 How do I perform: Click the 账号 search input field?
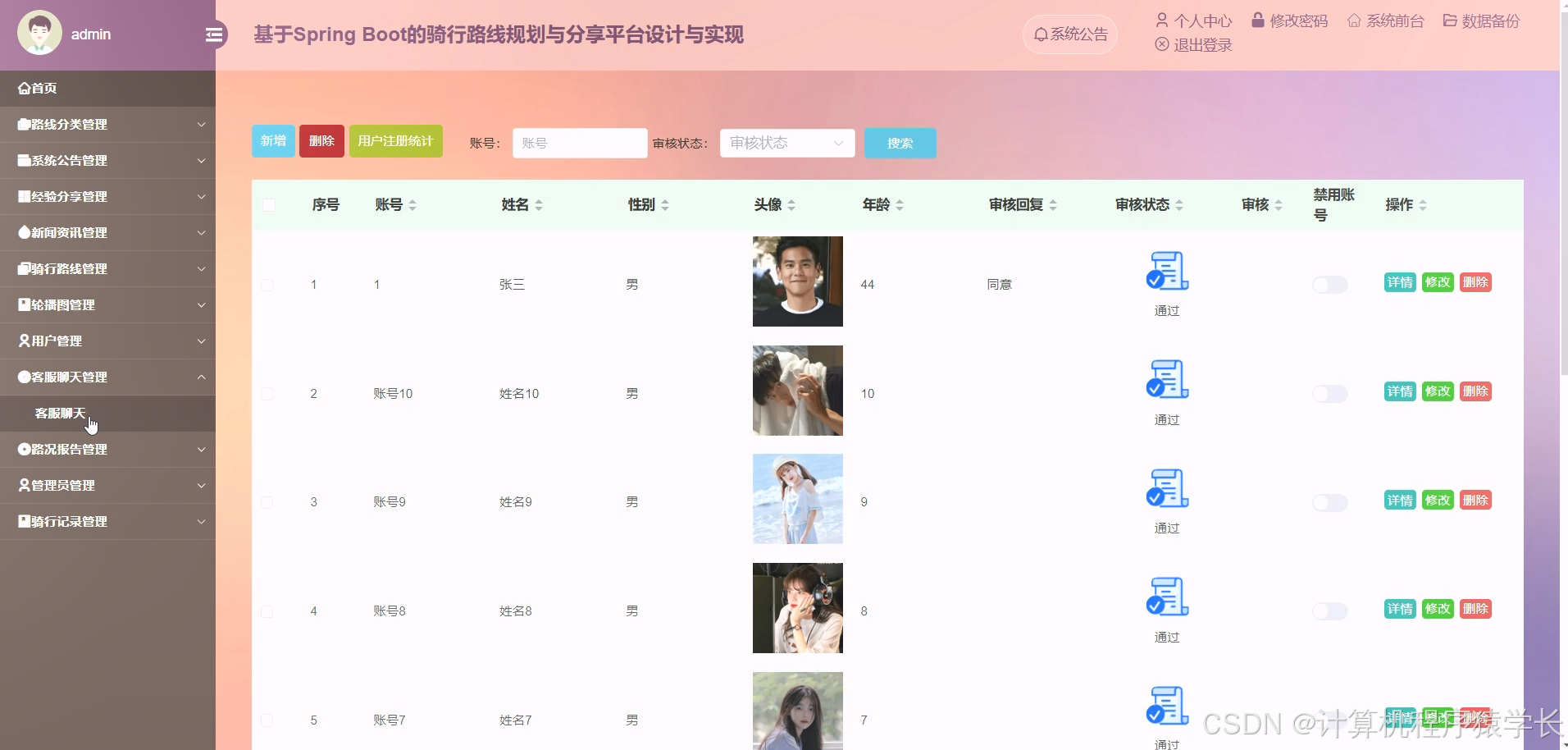[580, 143]
